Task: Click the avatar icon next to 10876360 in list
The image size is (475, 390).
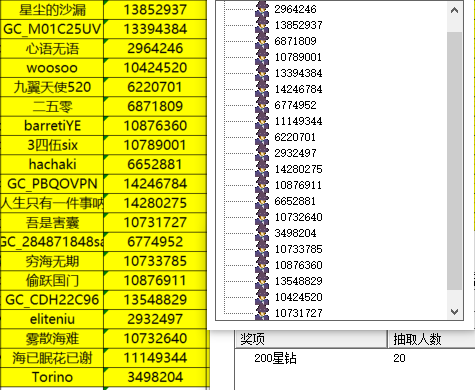Action: [262, 265]
